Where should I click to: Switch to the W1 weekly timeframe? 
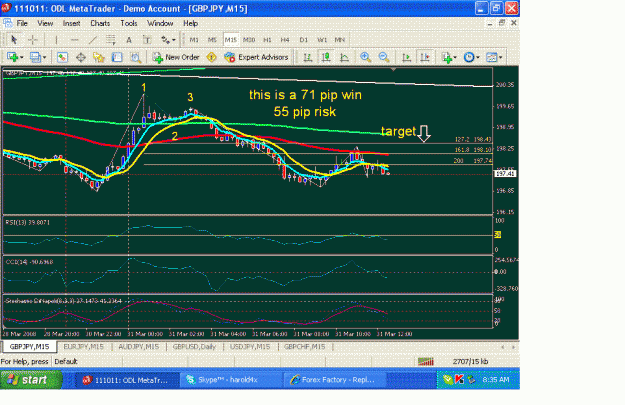(322, 40)
